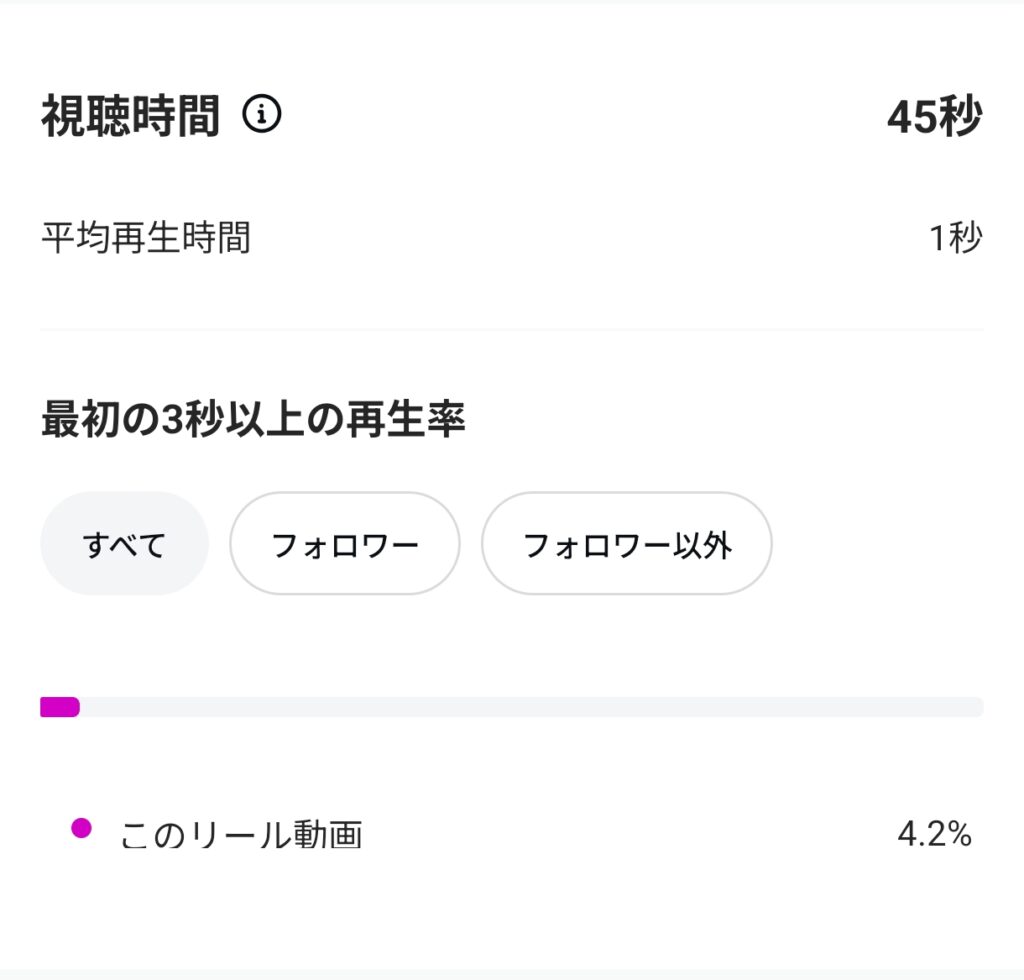Show 3-second play rate for all viewers
Image resolution: width=1024 pixels, height=980 pixels.
point(124,544)
